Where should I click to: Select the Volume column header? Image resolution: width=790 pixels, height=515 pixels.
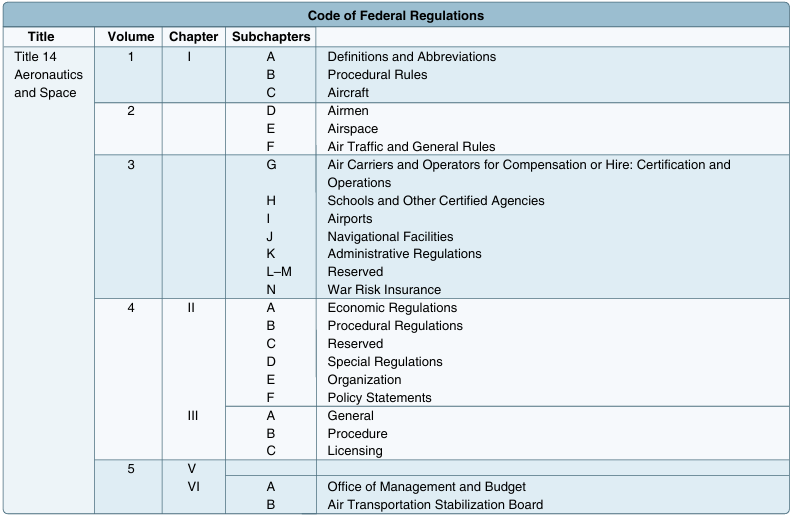click(x=130, y=37)
